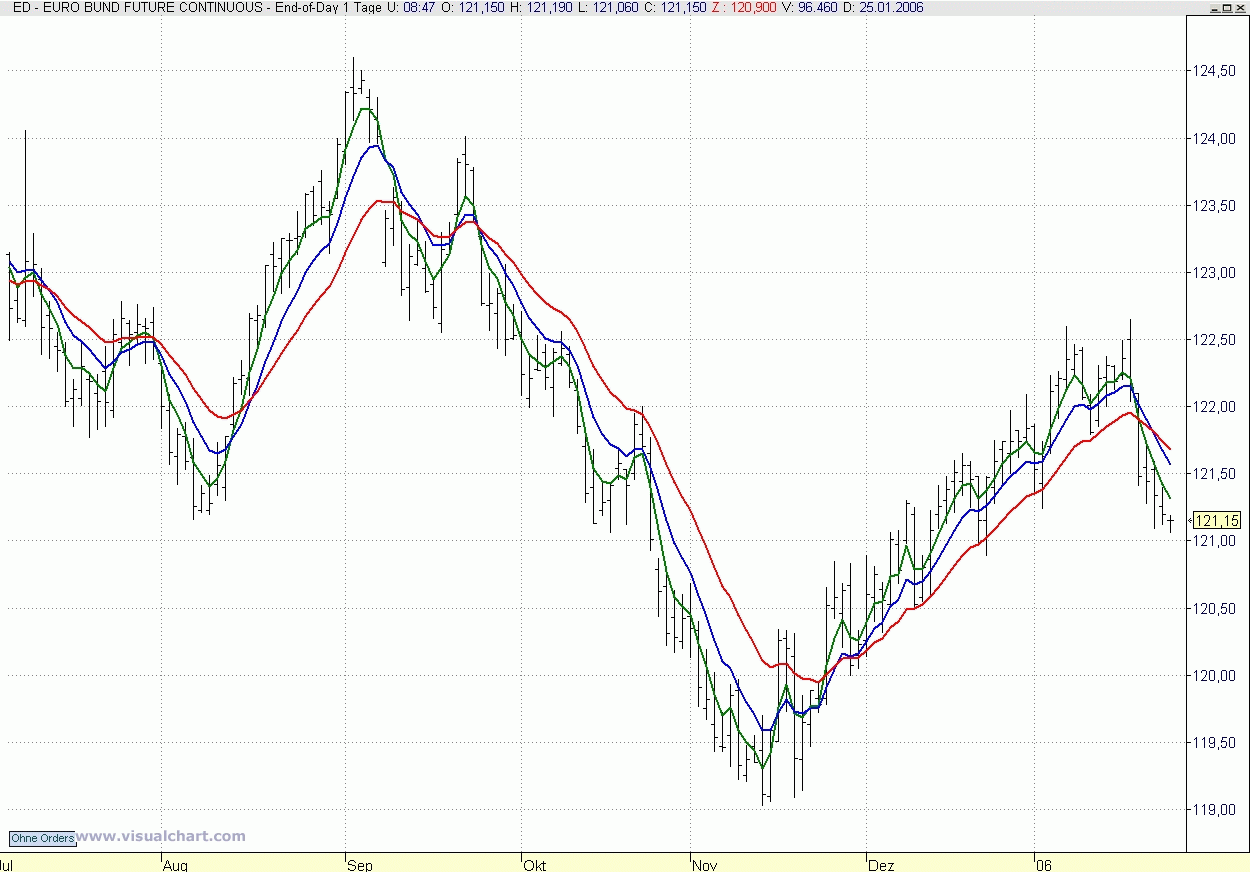Image resolution: width=1250 pixels, height=872 pixels.
Task: Maximize the chart window
Action: pyautogui.click(x=1228, y=7)
